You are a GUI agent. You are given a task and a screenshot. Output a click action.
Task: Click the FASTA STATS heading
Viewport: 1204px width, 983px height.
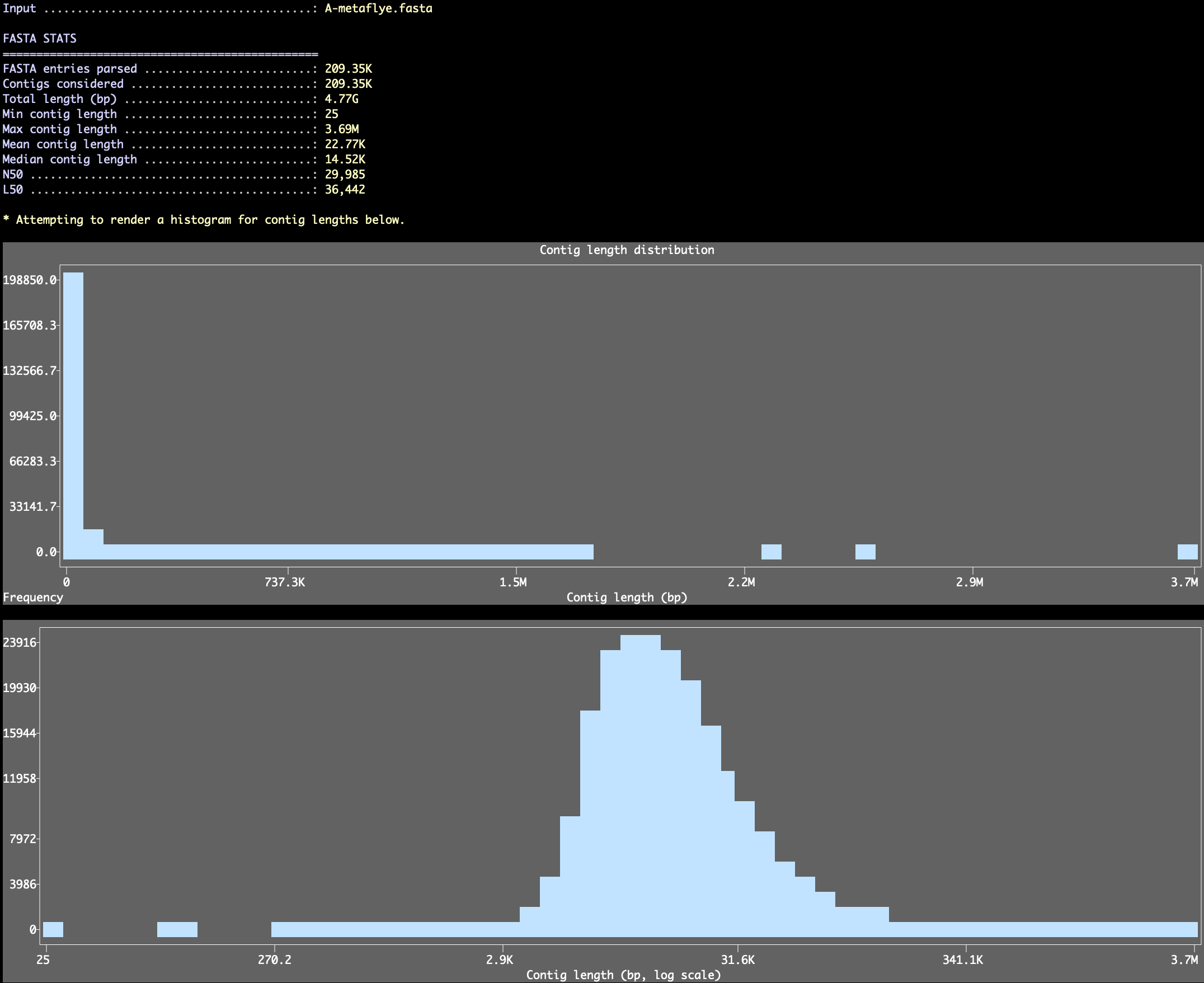point(40,39)
